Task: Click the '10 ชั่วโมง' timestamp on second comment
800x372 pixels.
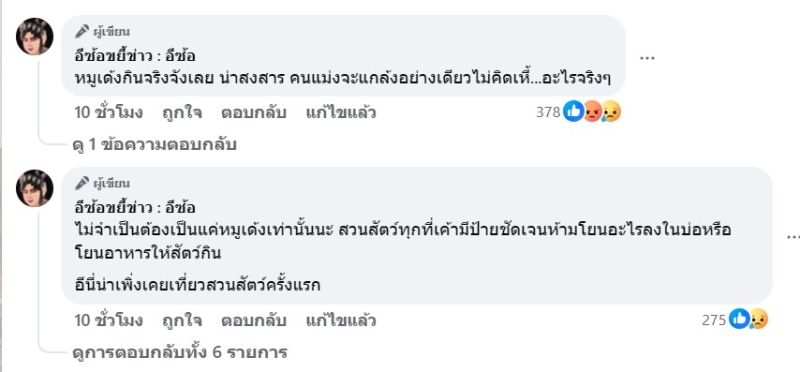Action: pos(109,320)
